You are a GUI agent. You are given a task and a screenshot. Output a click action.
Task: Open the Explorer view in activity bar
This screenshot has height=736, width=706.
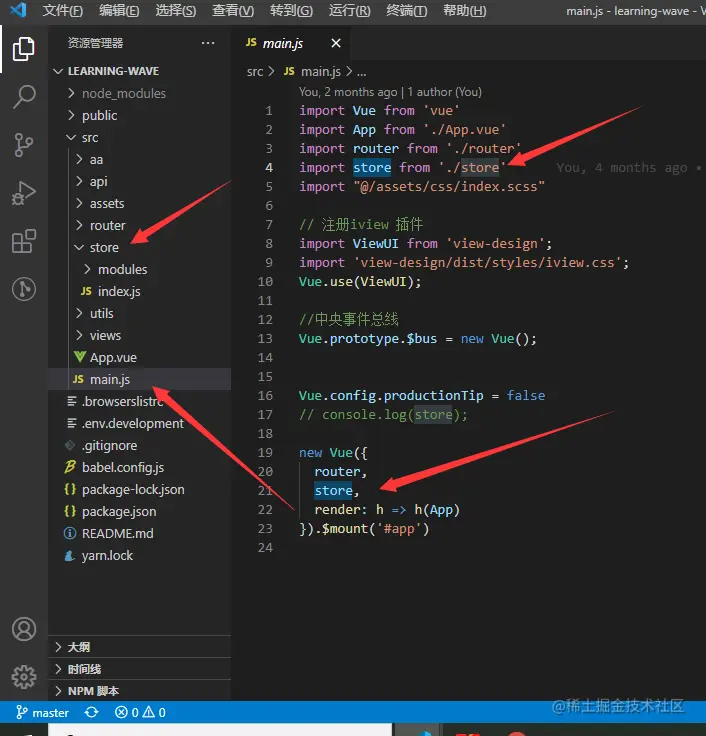[x=23, y=49]
